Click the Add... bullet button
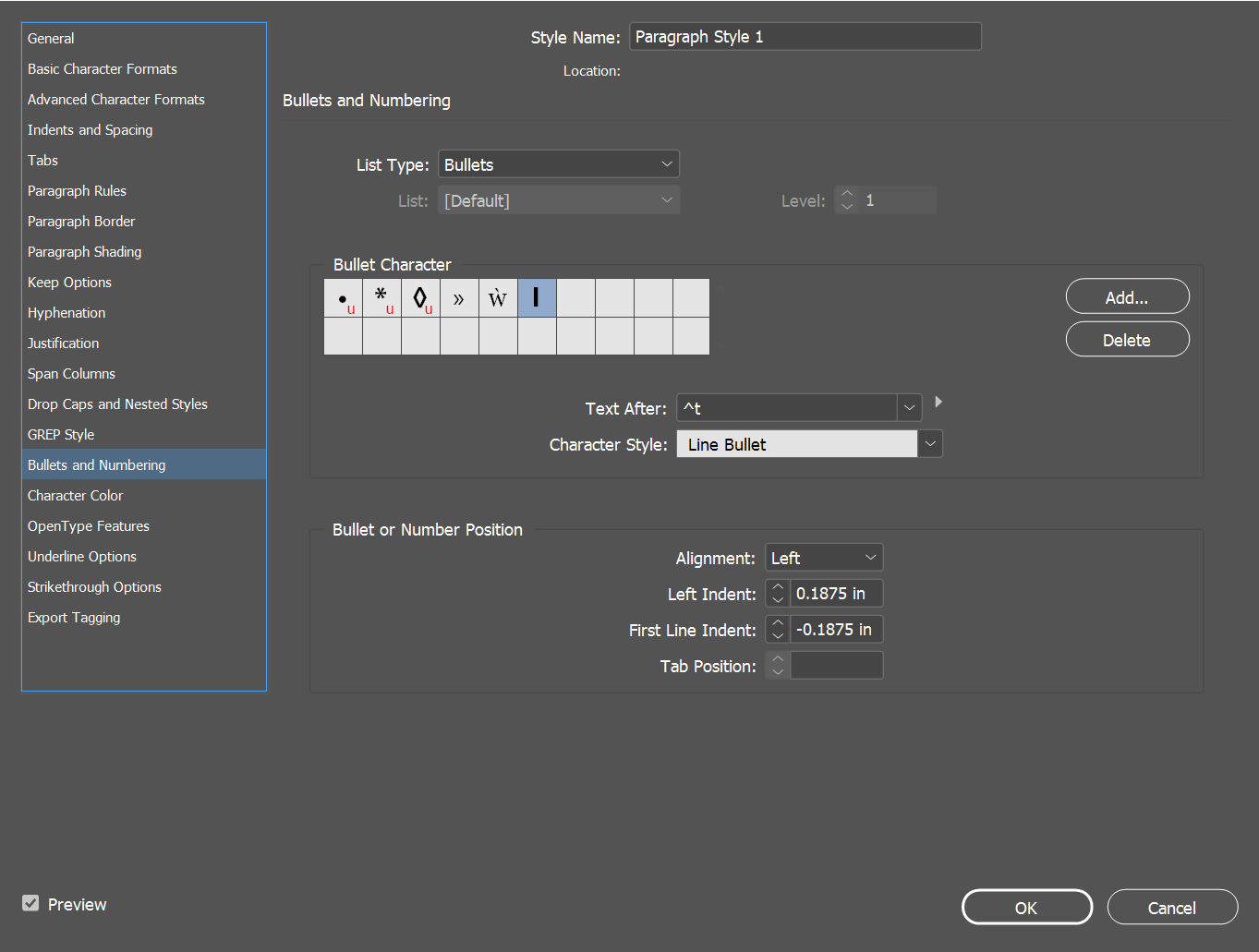The height and width of the screenshot is (952, 1259). pos(1127,296)
